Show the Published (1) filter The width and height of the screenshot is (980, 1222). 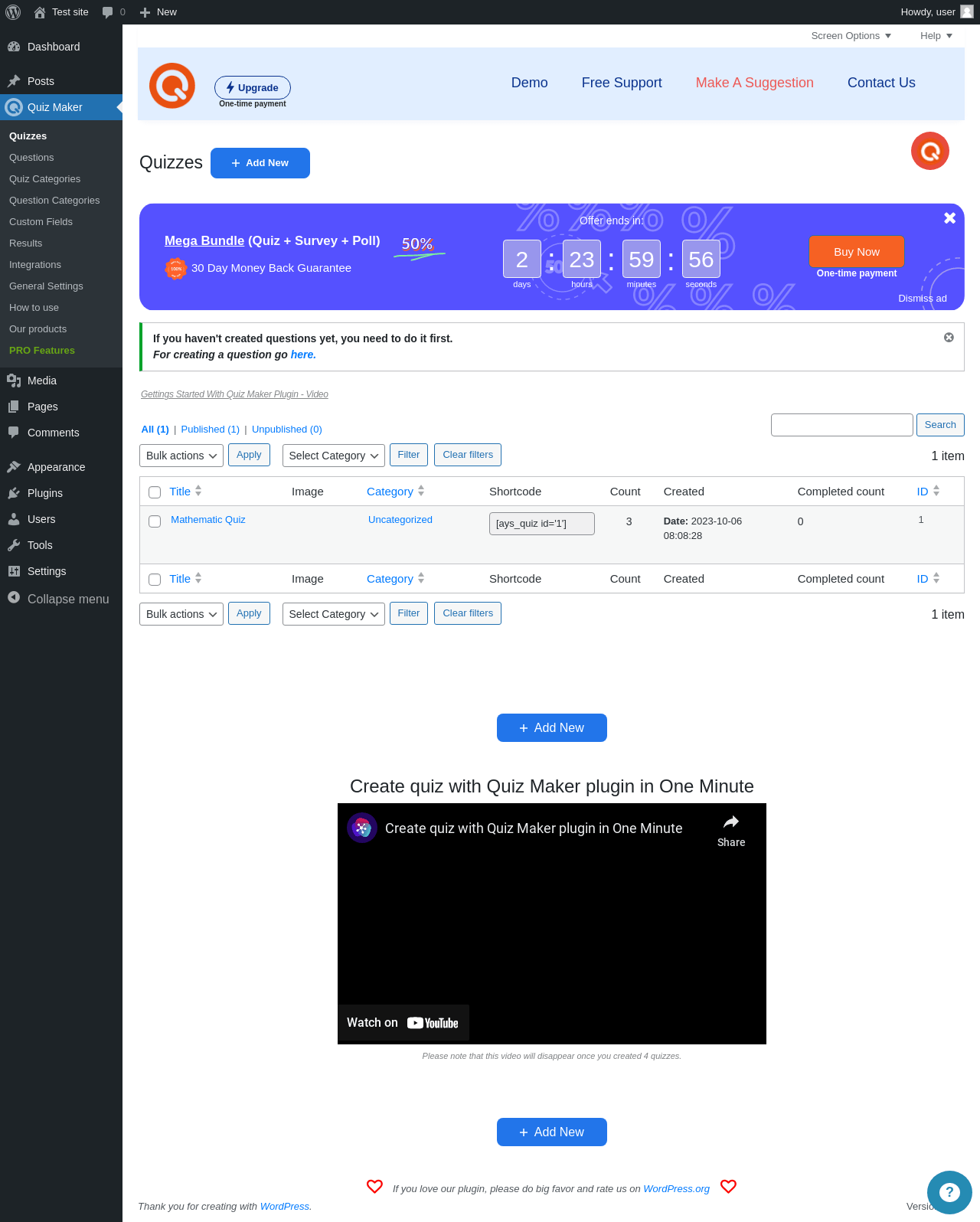[x=210, y=430]
